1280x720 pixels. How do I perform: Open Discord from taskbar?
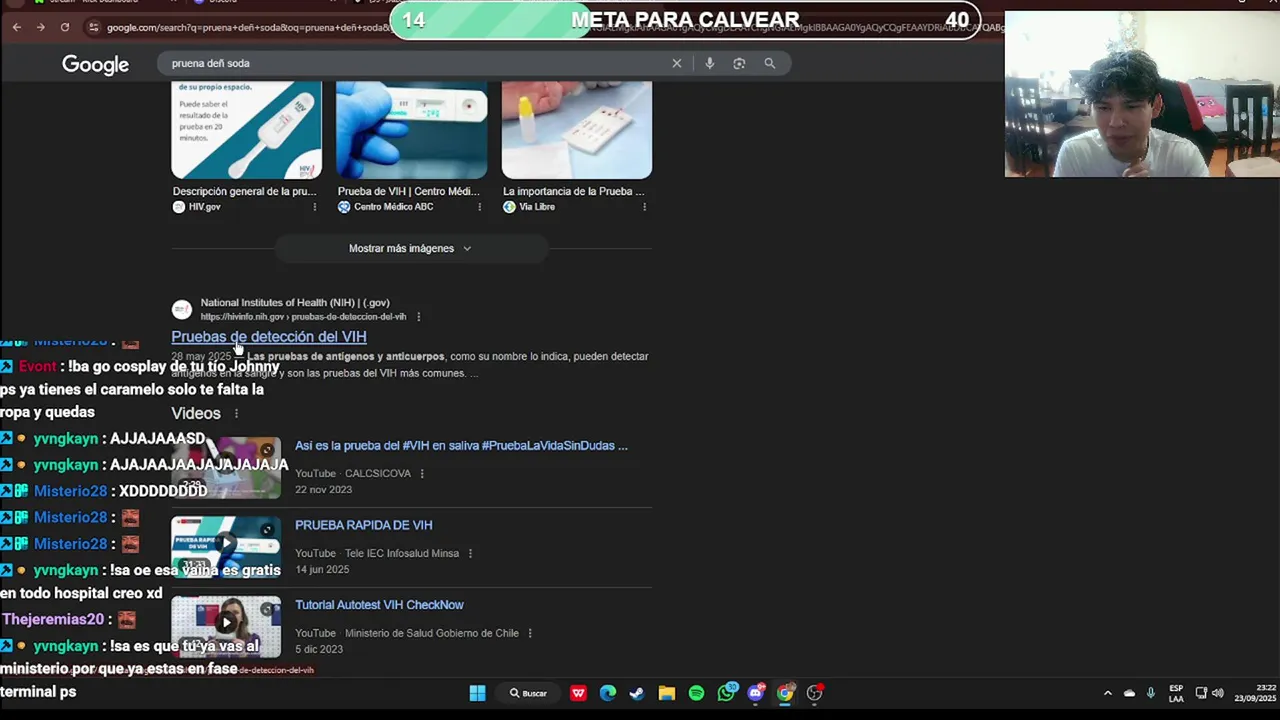pyautogui.click(x=756, y=693)
